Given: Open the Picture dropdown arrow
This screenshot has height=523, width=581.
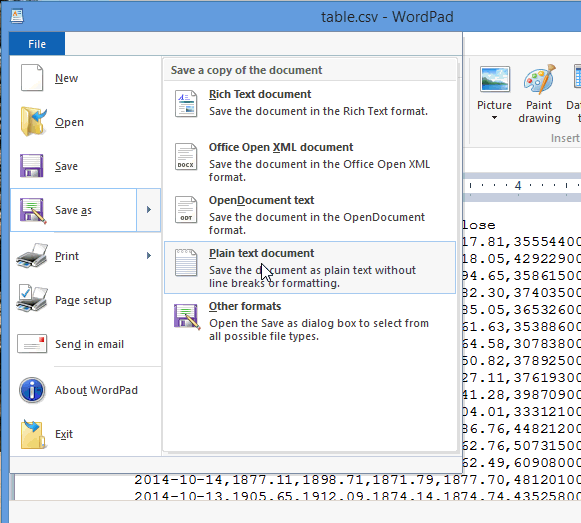Looking at the screenshot, I should pyautogui.click(x=494, y=118).
